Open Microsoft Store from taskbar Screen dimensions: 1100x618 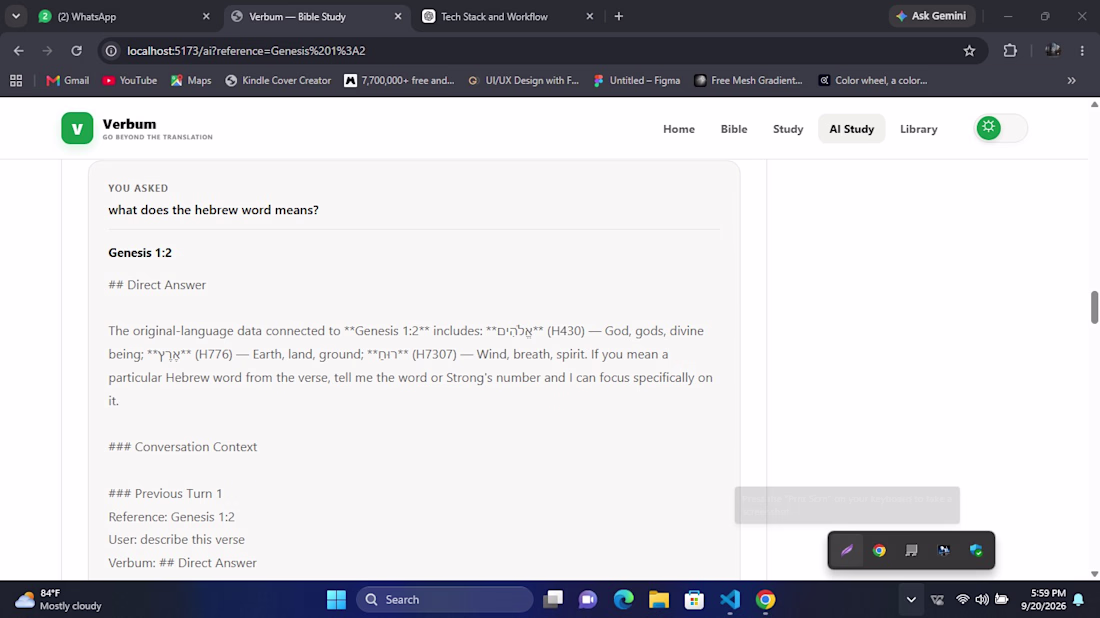click(694, 600)
